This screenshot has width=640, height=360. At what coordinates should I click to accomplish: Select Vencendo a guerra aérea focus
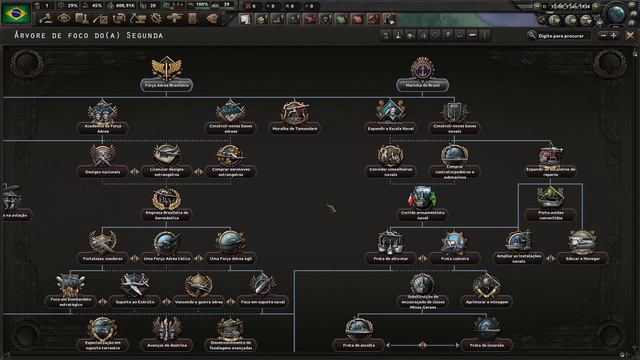[199, 291]
